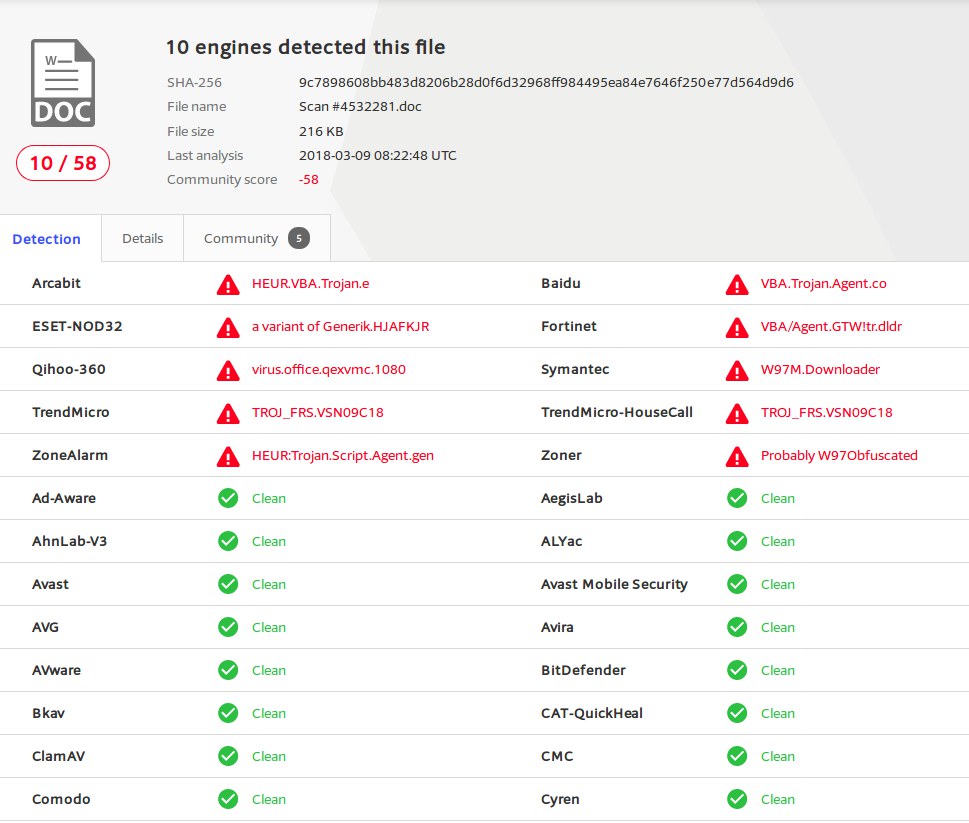Select the Detection tab
The height and width of the screenshot is (823, 969).
tap(47, 239)
